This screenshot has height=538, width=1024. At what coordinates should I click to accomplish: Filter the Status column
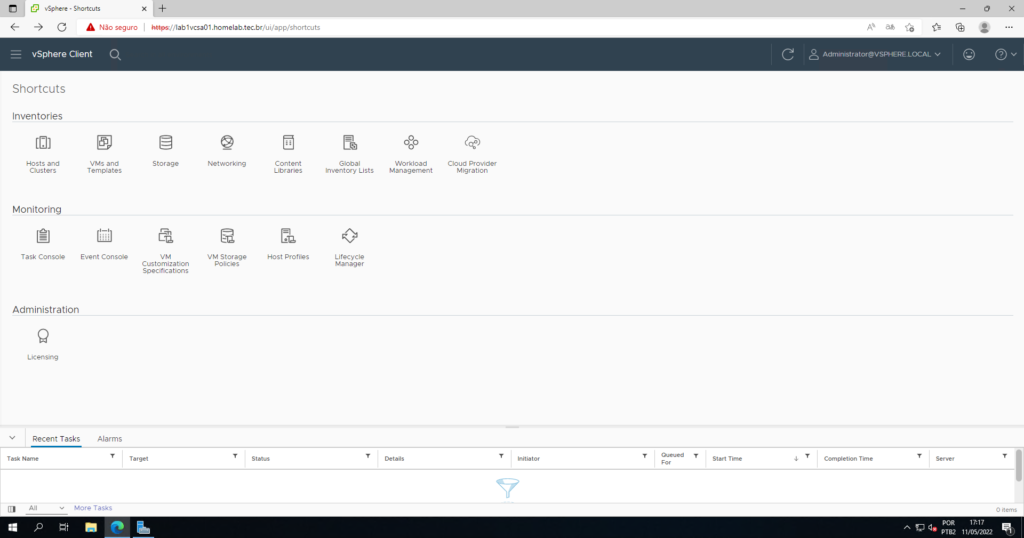click(x=368, y=456)
